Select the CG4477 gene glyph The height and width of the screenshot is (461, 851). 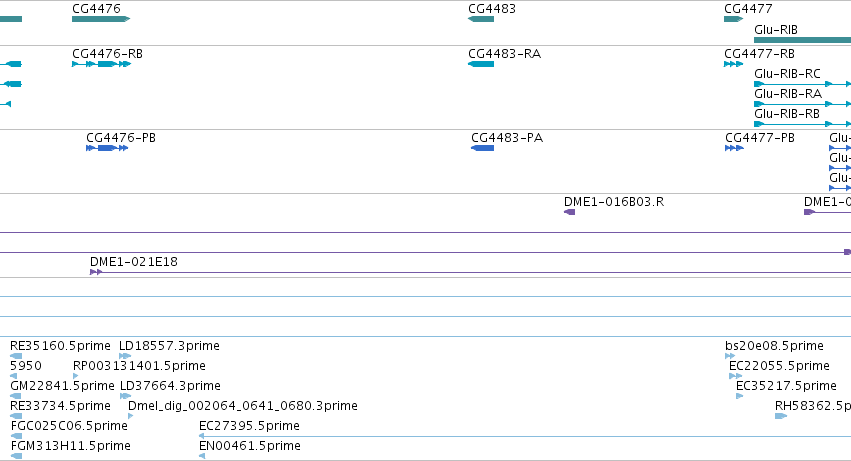point(733,19)
